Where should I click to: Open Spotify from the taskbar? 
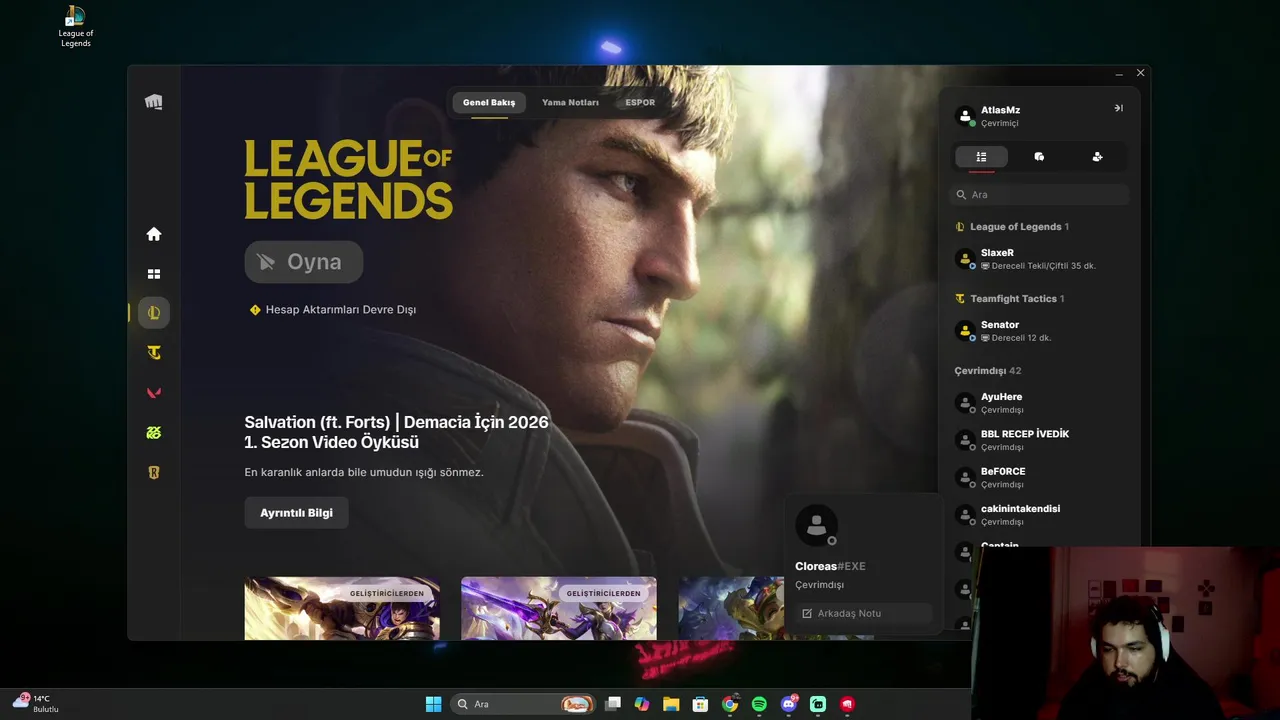click(x=759, y=704)
